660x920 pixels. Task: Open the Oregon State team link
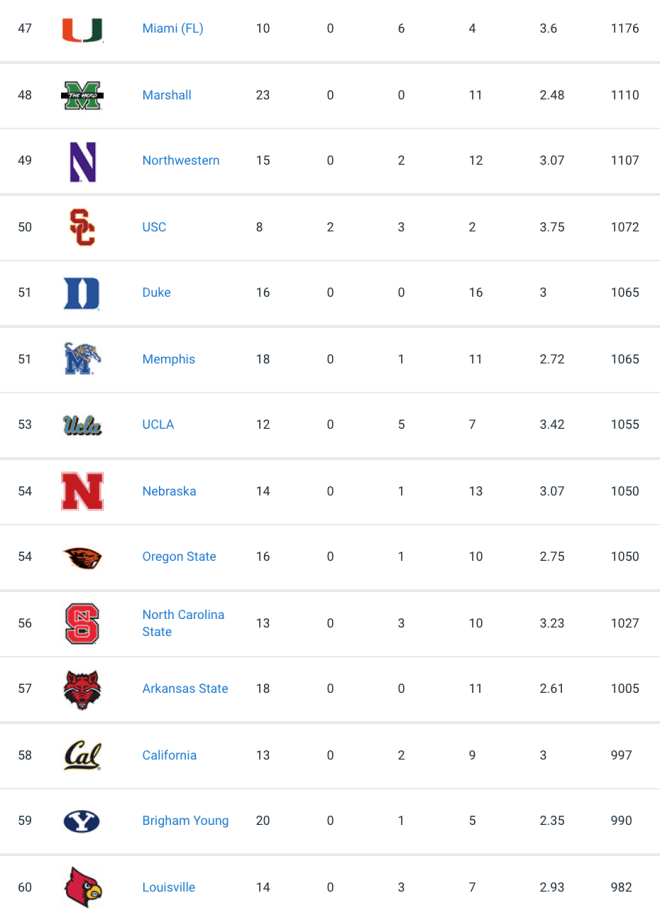pos(179,556)
